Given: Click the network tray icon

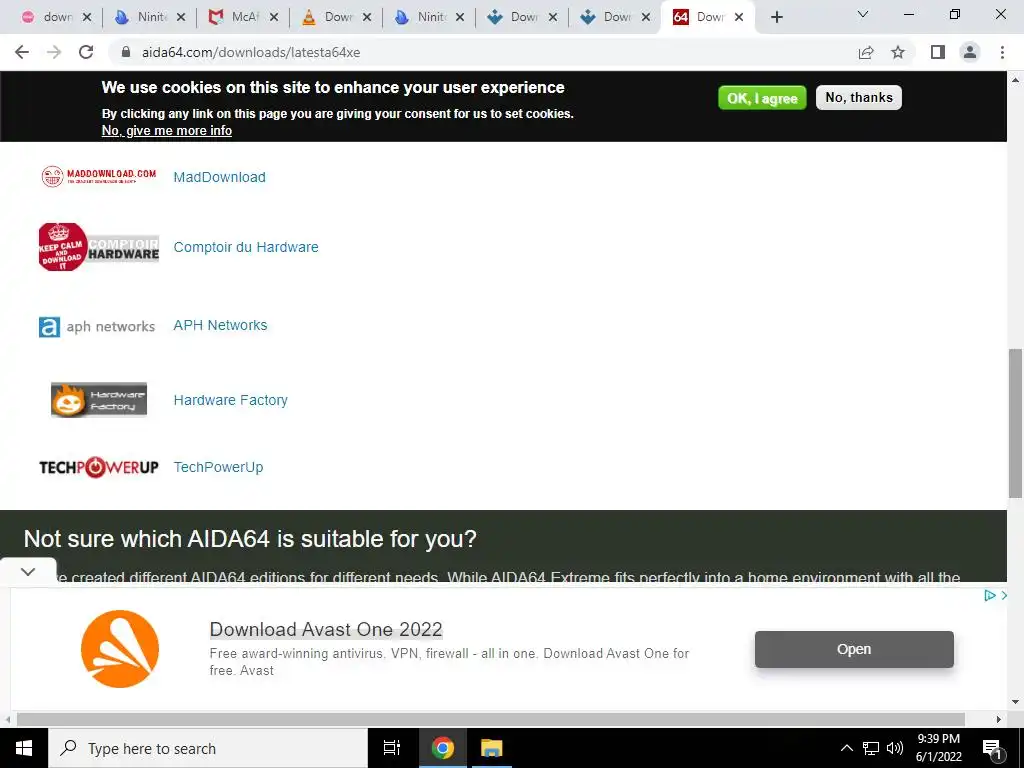Looking at the screenshot, I should (871, 748).
